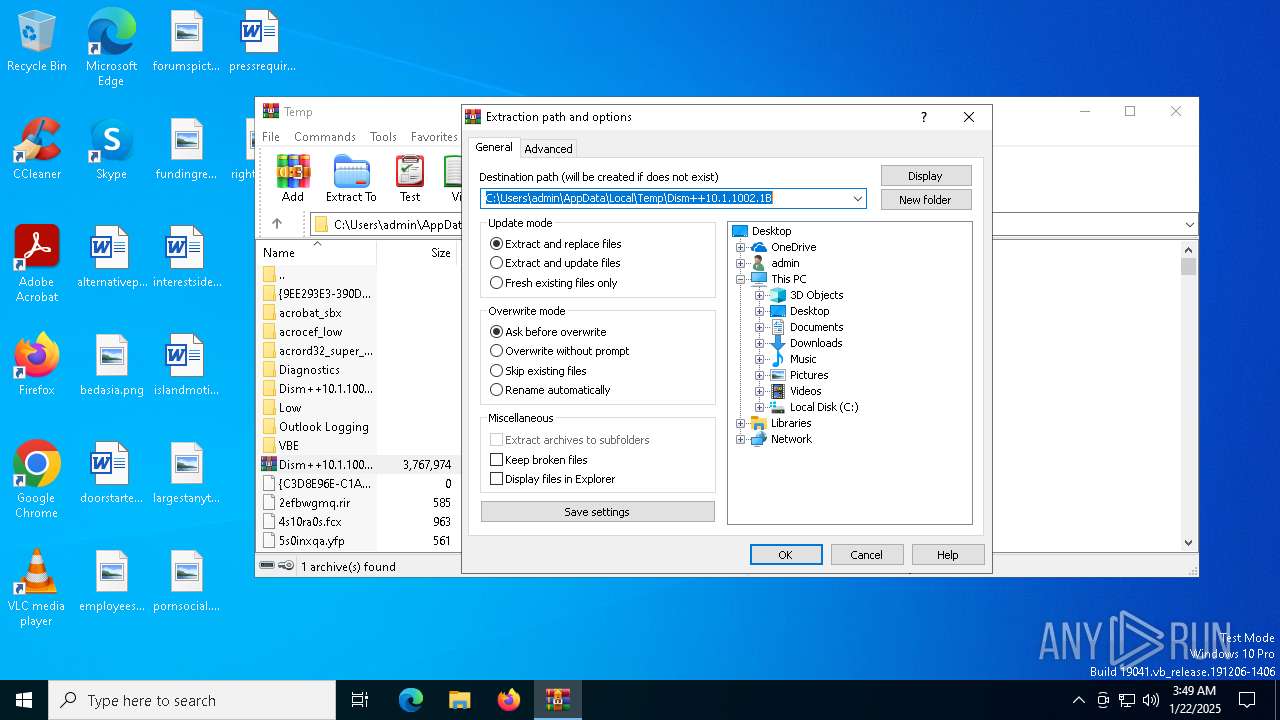Image resolution: width=1280 pixels, height=720 pixels.
Task: Click the New folder button
Action: [x=925, y=200]
